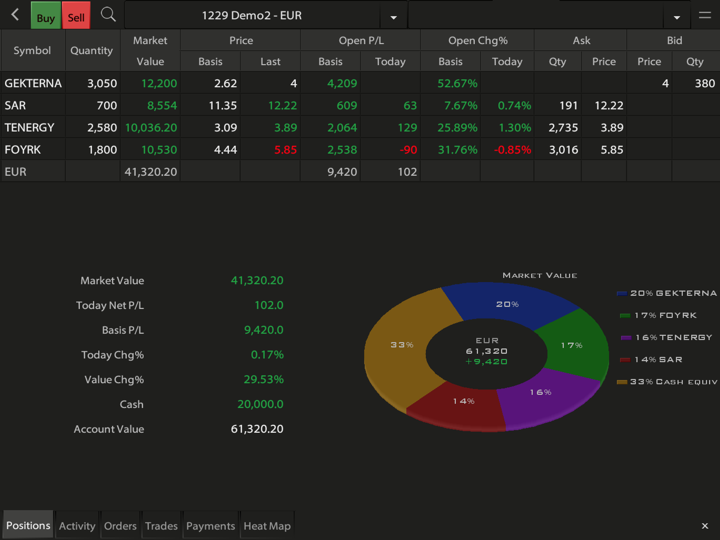This screenshot has height=540, width=720.
Task: Click the 1229 Demo2 - EUR account field
Action: [x=252, y=16]
